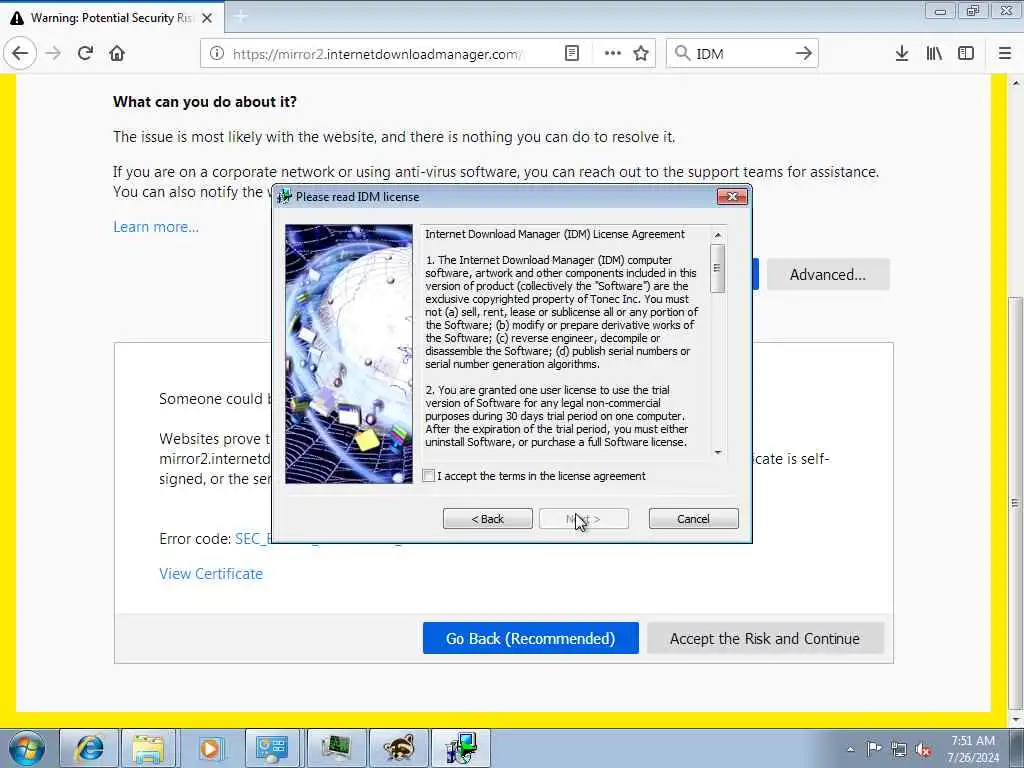The image size is (1024, 768).
Task: Open the clock showing 7:51 AM
Action: (973, 749)
